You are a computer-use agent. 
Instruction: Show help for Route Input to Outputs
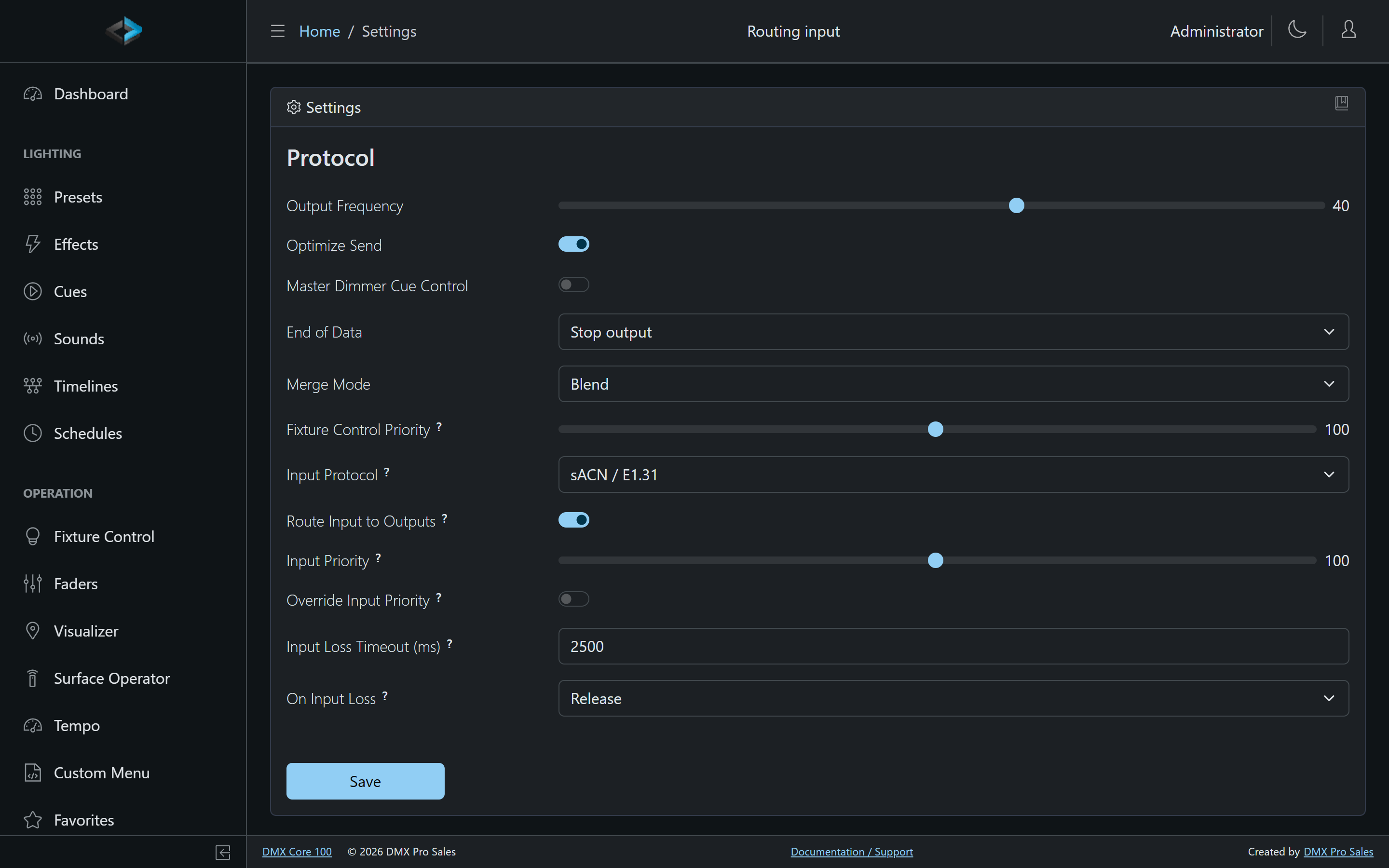pyautogui.click(x=444, y=518)
